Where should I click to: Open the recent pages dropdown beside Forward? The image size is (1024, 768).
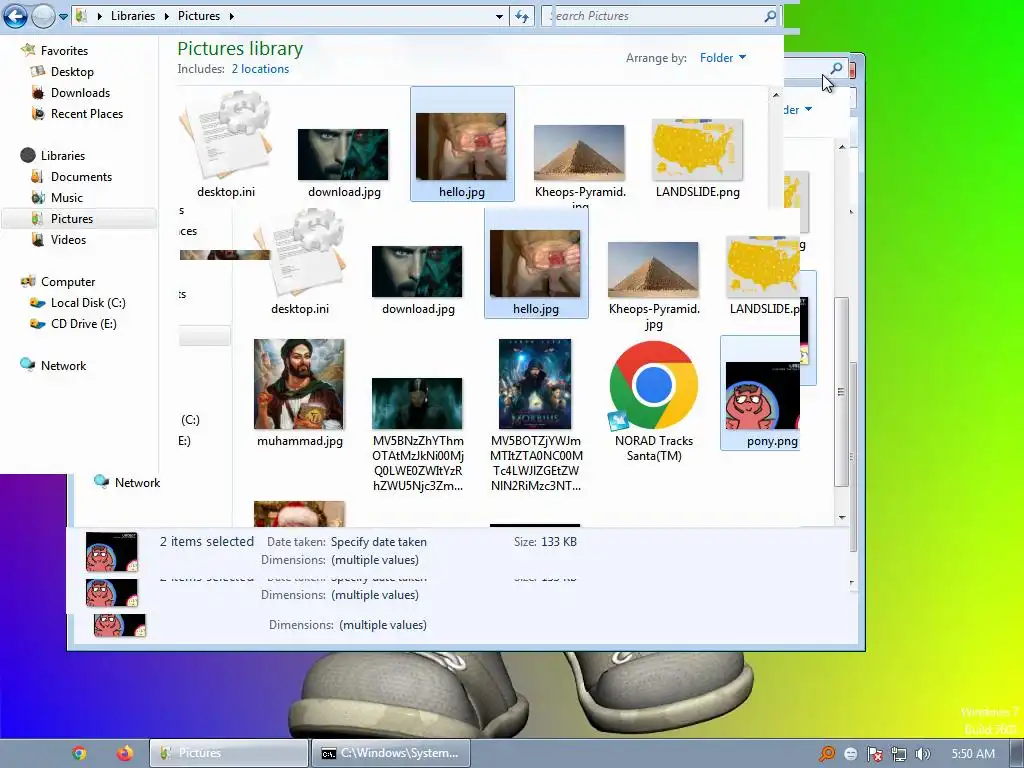(63, 16)
